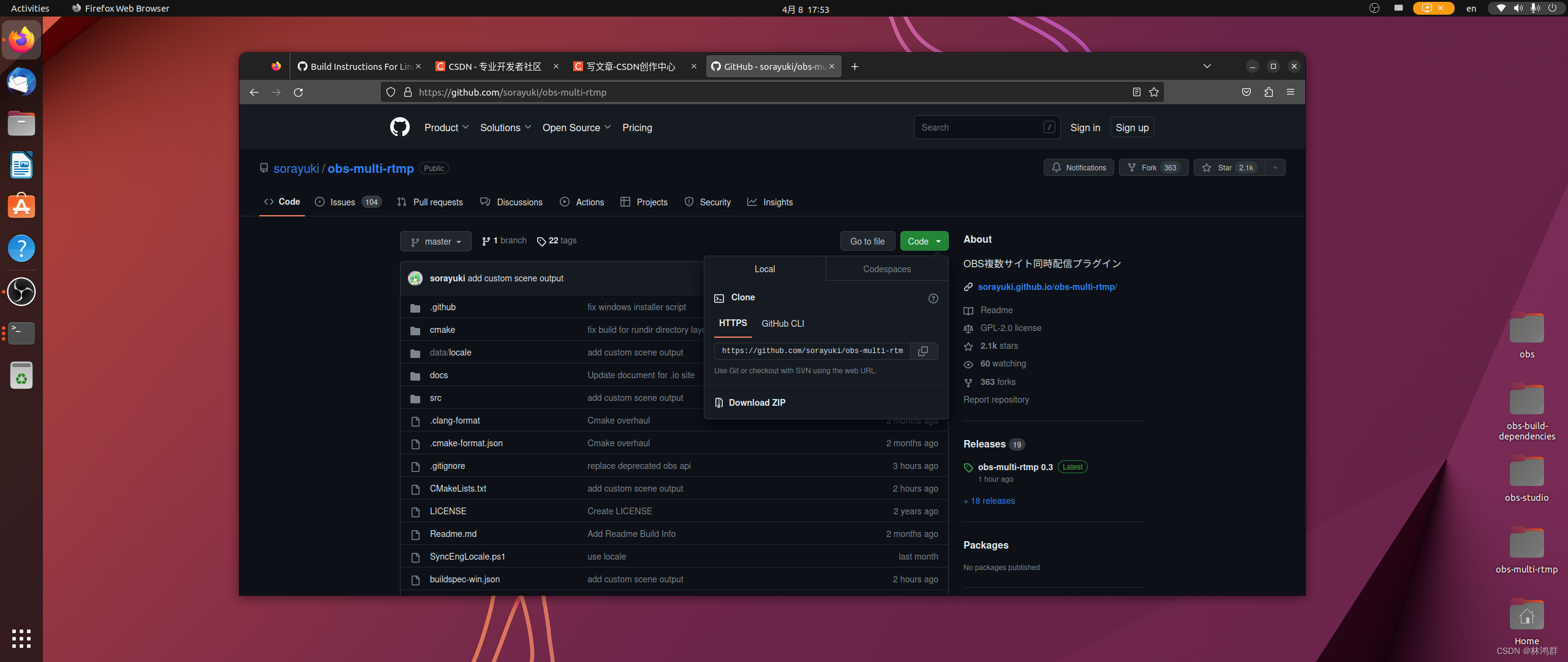Click Download ZIP

pyautogui.click(x=757, y=403)
